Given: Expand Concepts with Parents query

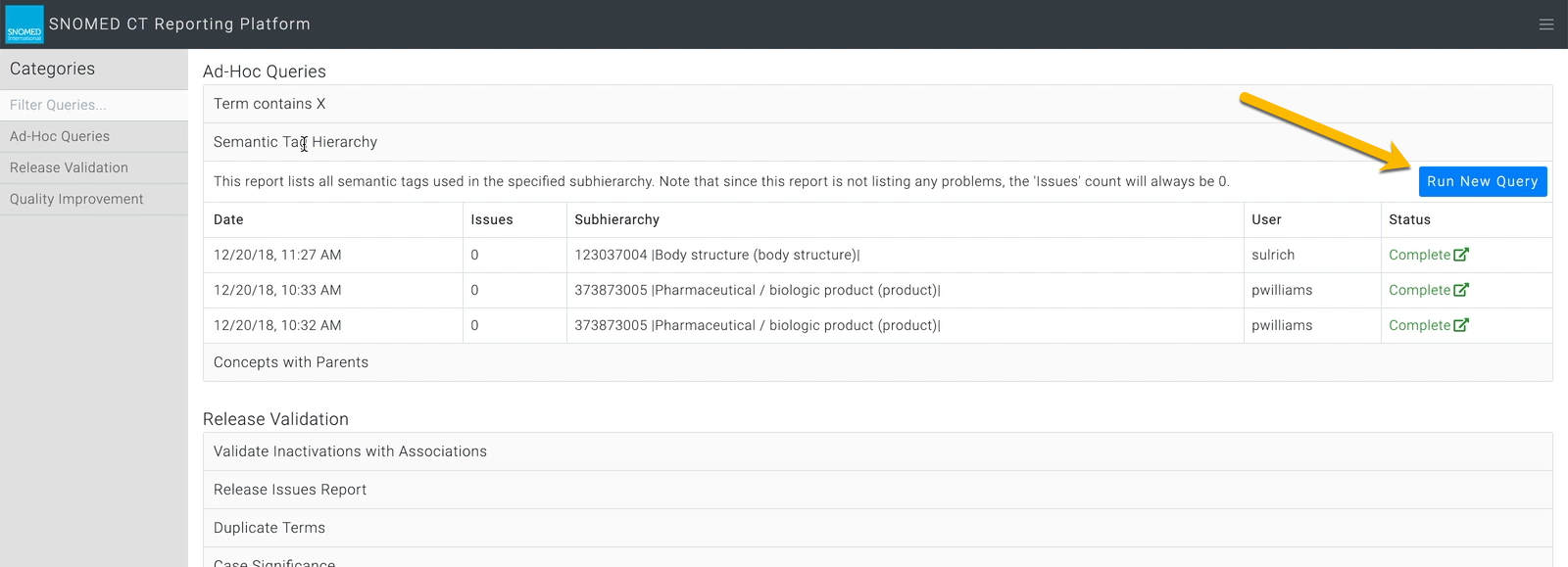Looking at the screenshot, I should point(877,362).
